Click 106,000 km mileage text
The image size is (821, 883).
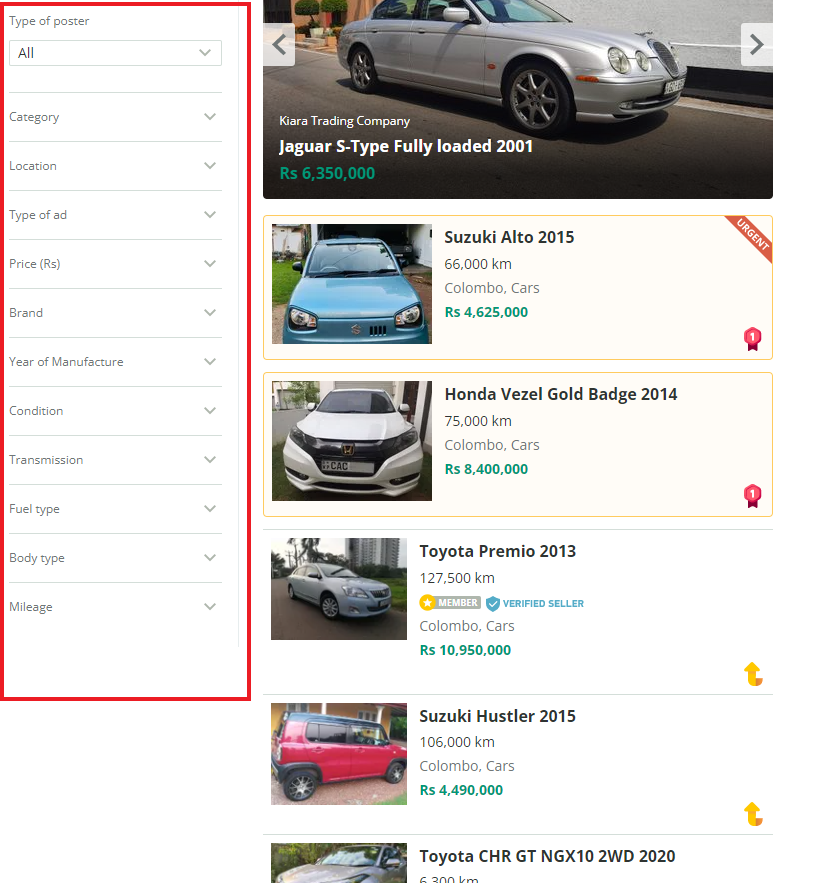coord(457,742)
